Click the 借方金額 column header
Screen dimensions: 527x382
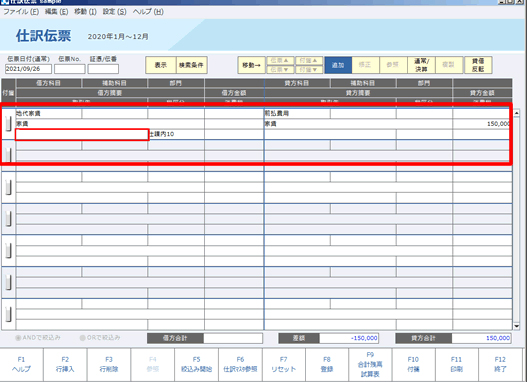(234, 93)
